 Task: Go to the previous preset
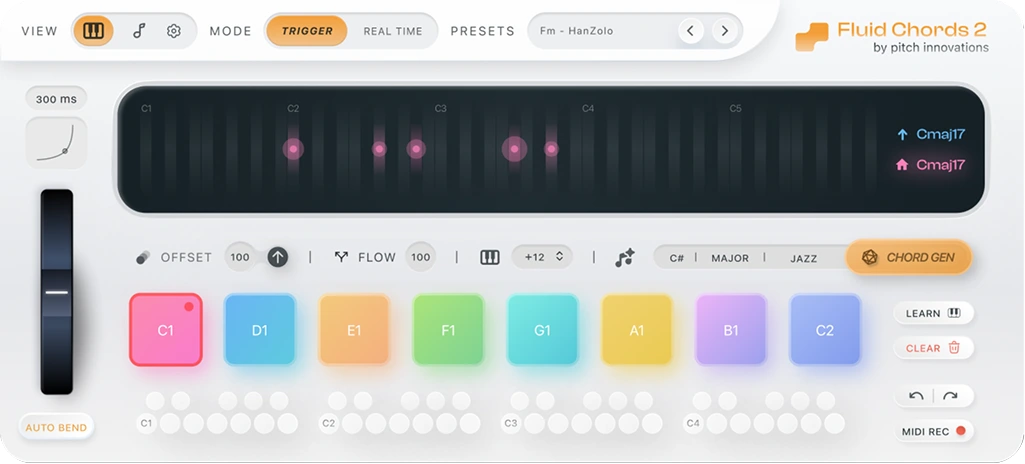point(690,31)
